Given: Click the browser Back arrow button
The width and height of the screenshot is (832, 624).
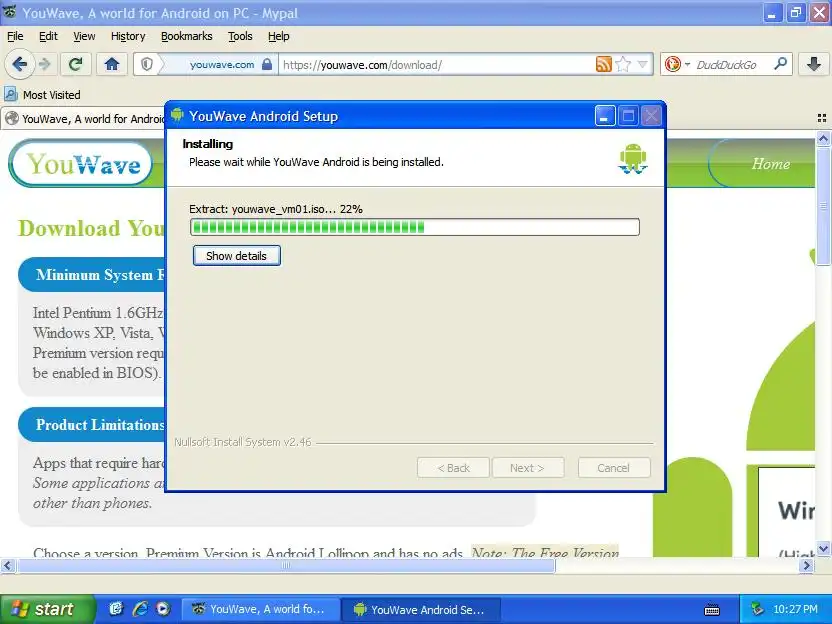Looking at the screenshot, I should tap(20, 65).
